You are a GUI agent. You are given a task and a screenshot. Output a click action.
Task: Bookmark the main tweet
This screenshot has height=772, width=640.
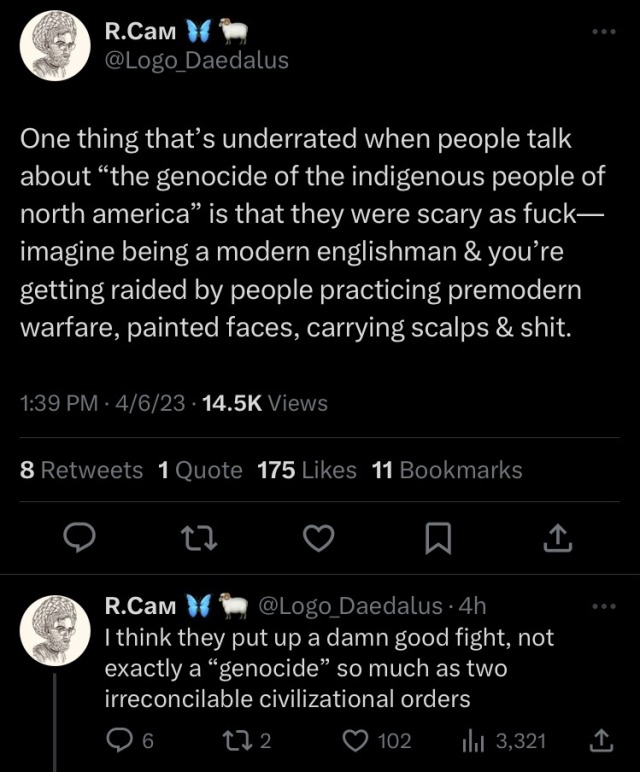pos(437,540)
